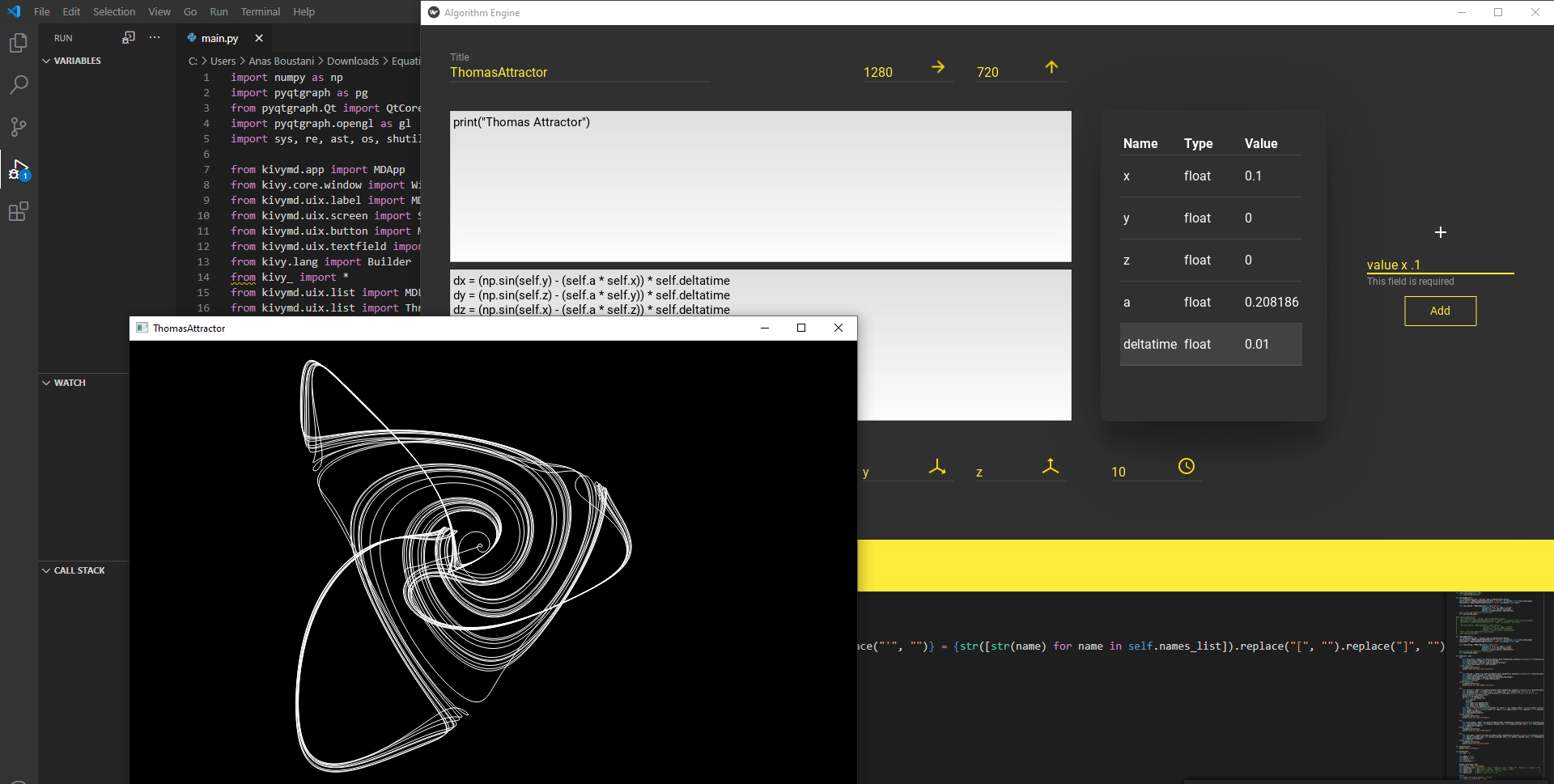Click the Thomas attractor plot canvas
Viewport: 1554px width, 784px height.
click(x=493, y=562)
